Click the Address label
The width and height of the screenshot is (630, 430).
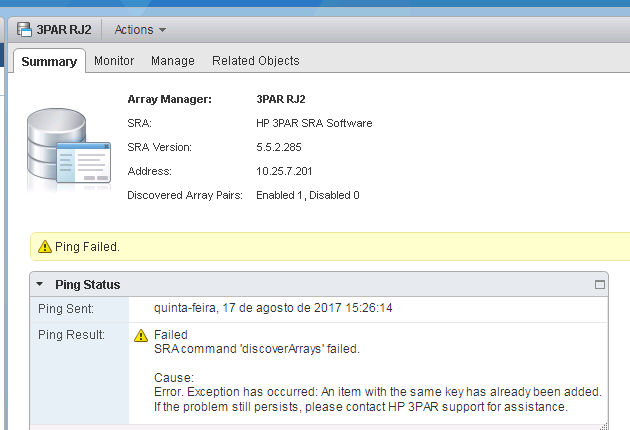click(x=149, y=171)
